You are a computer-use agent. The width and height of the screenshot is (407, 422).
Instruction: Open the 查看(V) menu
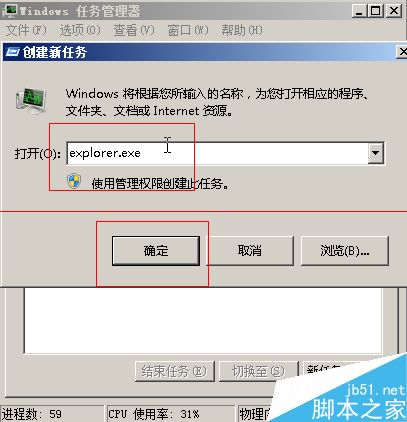coord(134,30)
